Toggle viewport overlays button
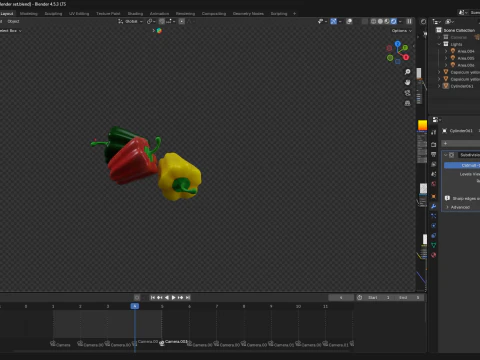 pos(349,21)
